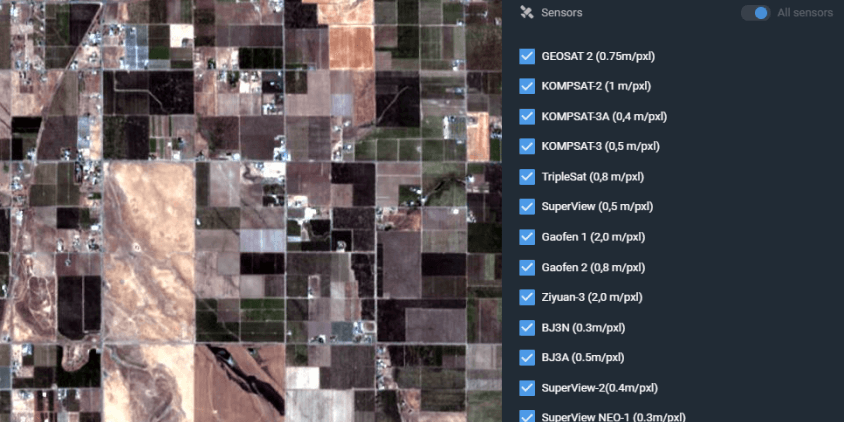Uncheck the Gaofen 2 (0,8 m/pxl) checkbox
This screenshot has width=844, height=422.
[x=527, y=268]
